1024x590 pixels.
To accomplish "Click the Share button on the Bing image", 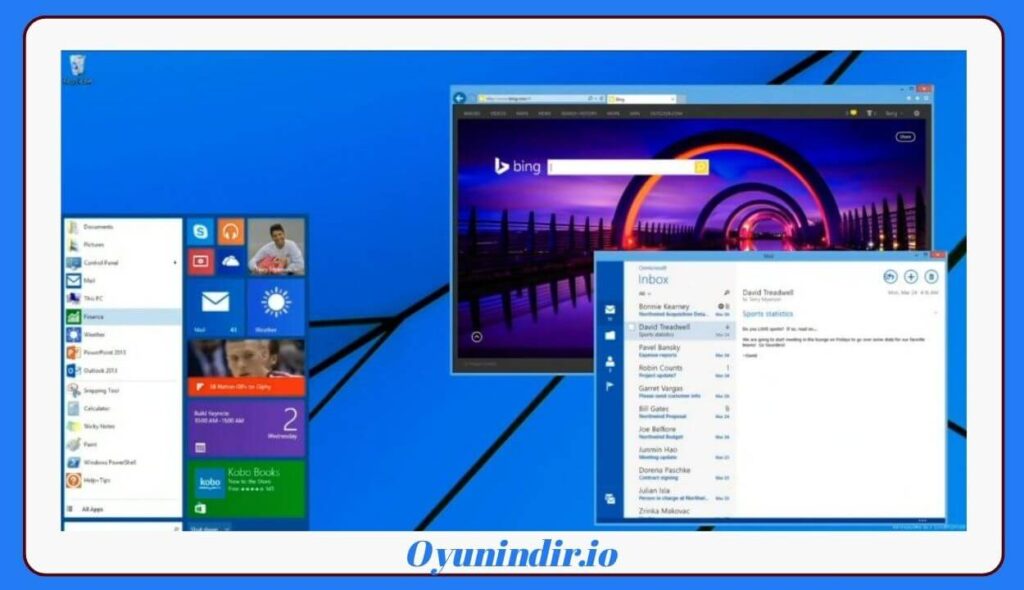I will [905, 137].
